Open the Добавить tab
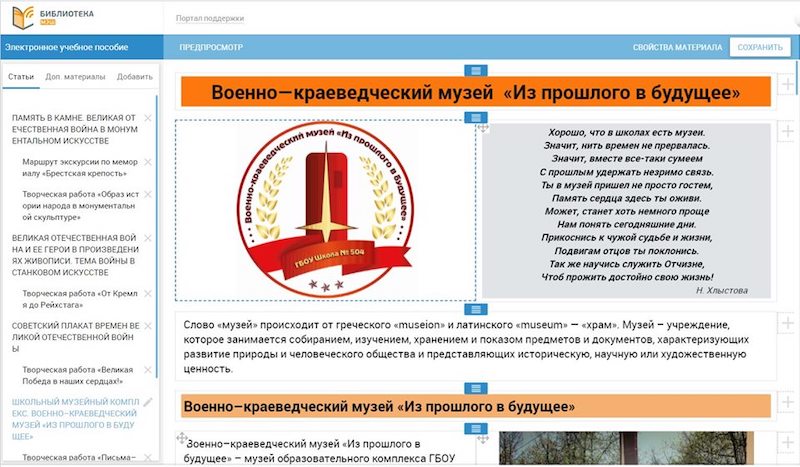The height and width of the screenshot is (467, 800). [x=134, y=77]
